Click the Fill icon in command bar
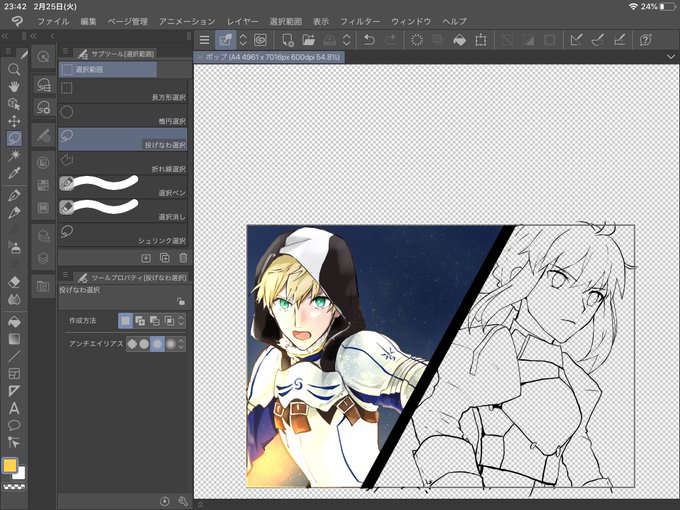Image resolution: width=680 pixels, height=510 pixels. (x=459, y=40)
